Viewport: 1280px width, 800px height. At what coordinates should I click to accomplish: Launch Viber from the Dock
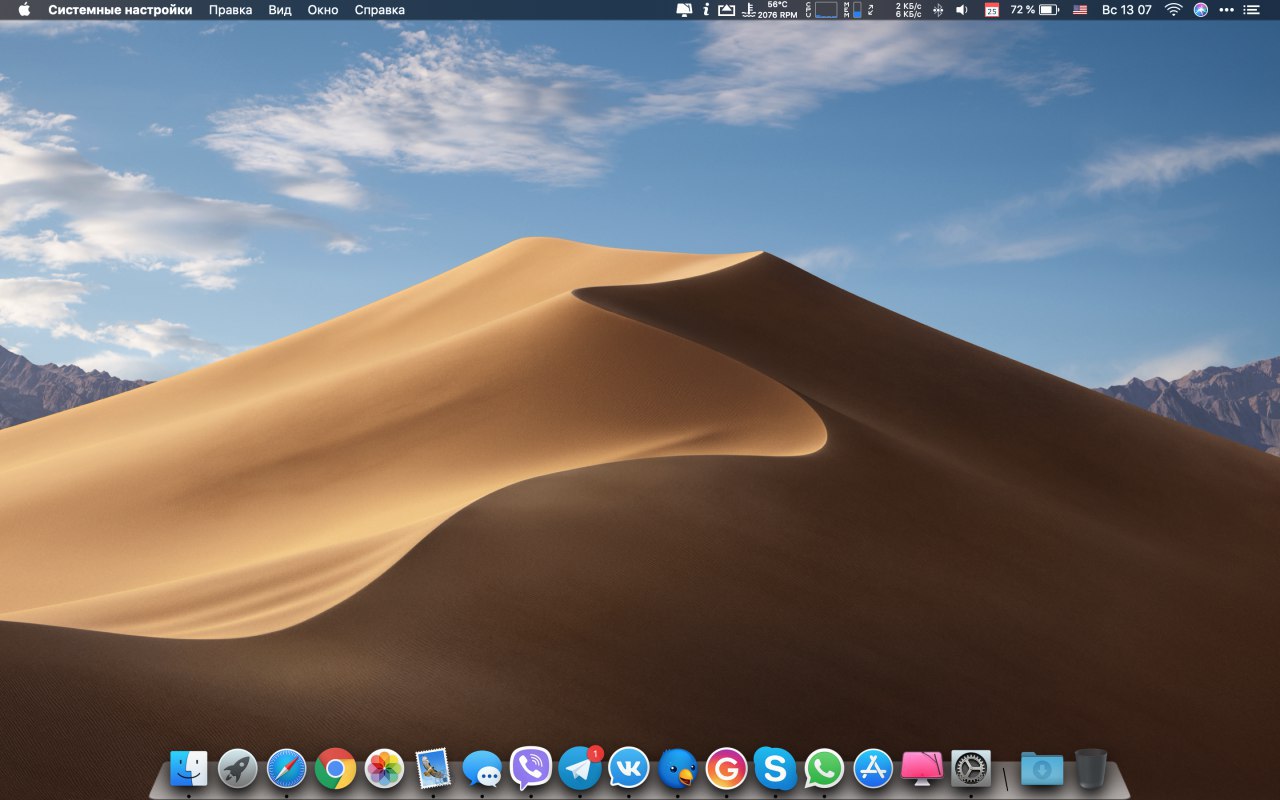(531, 768)
